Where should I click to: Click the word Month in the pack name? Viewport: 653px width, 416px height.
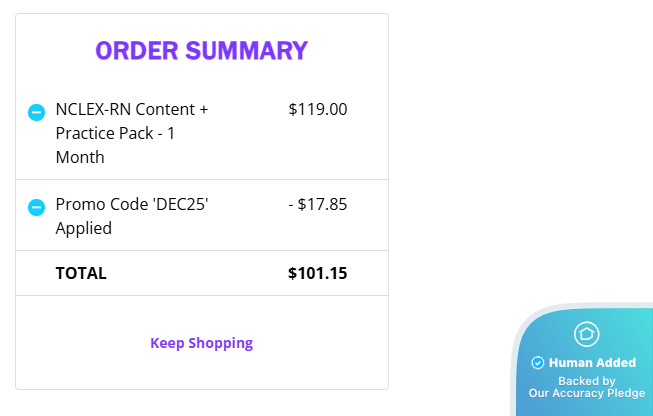coord(80,157)
